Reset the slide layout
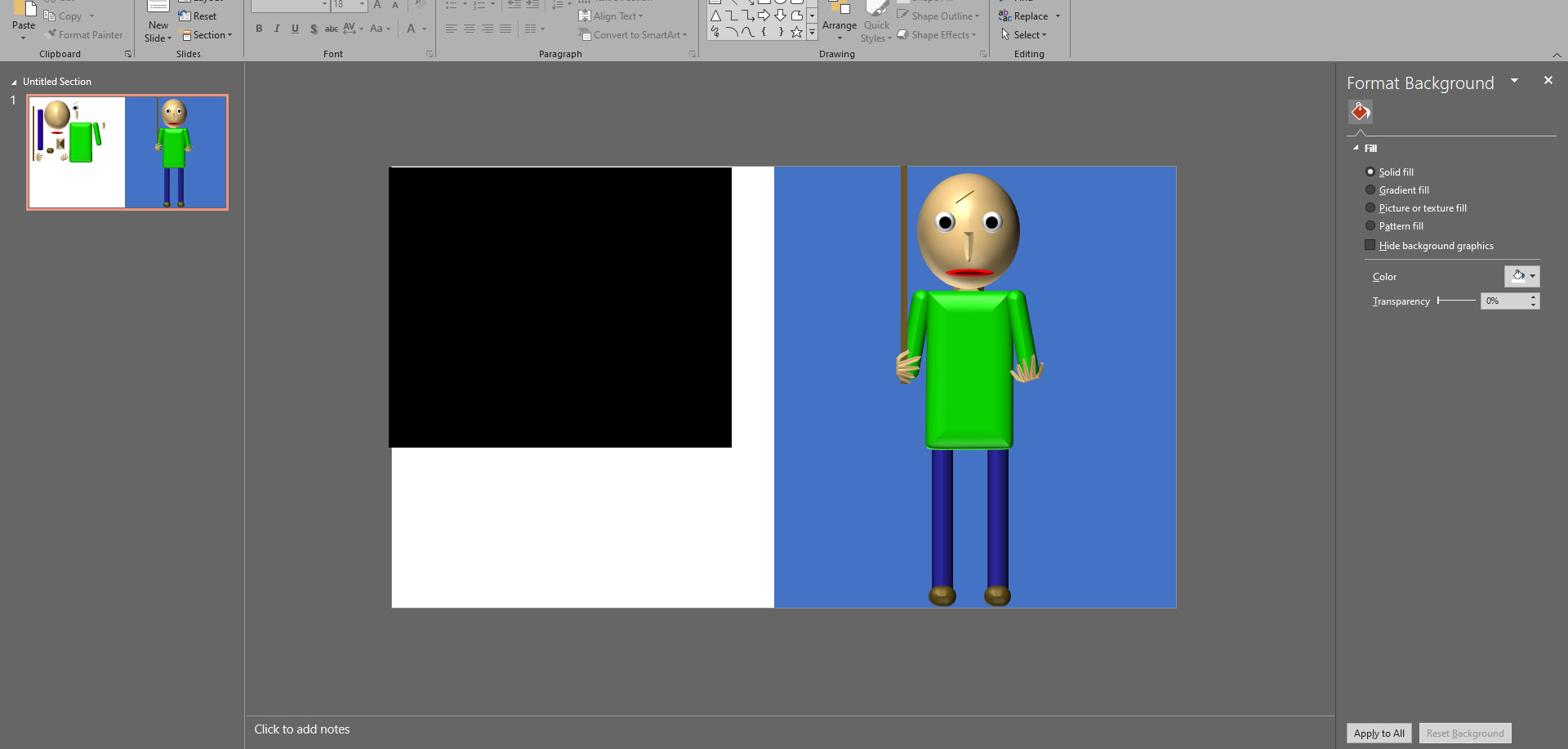This screenshot has height=749, width=1568. [198, 16]
